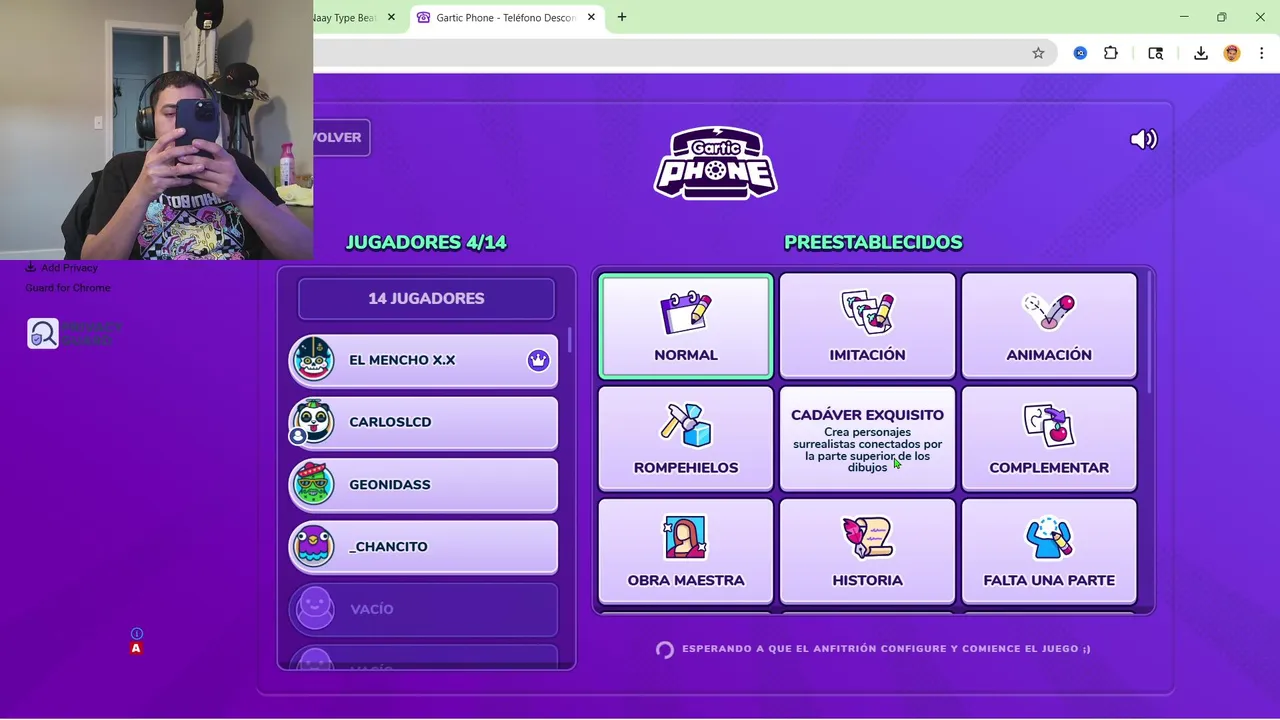
Task: Click El Mencho X.X's avatar
Action: tap(314, 360)
